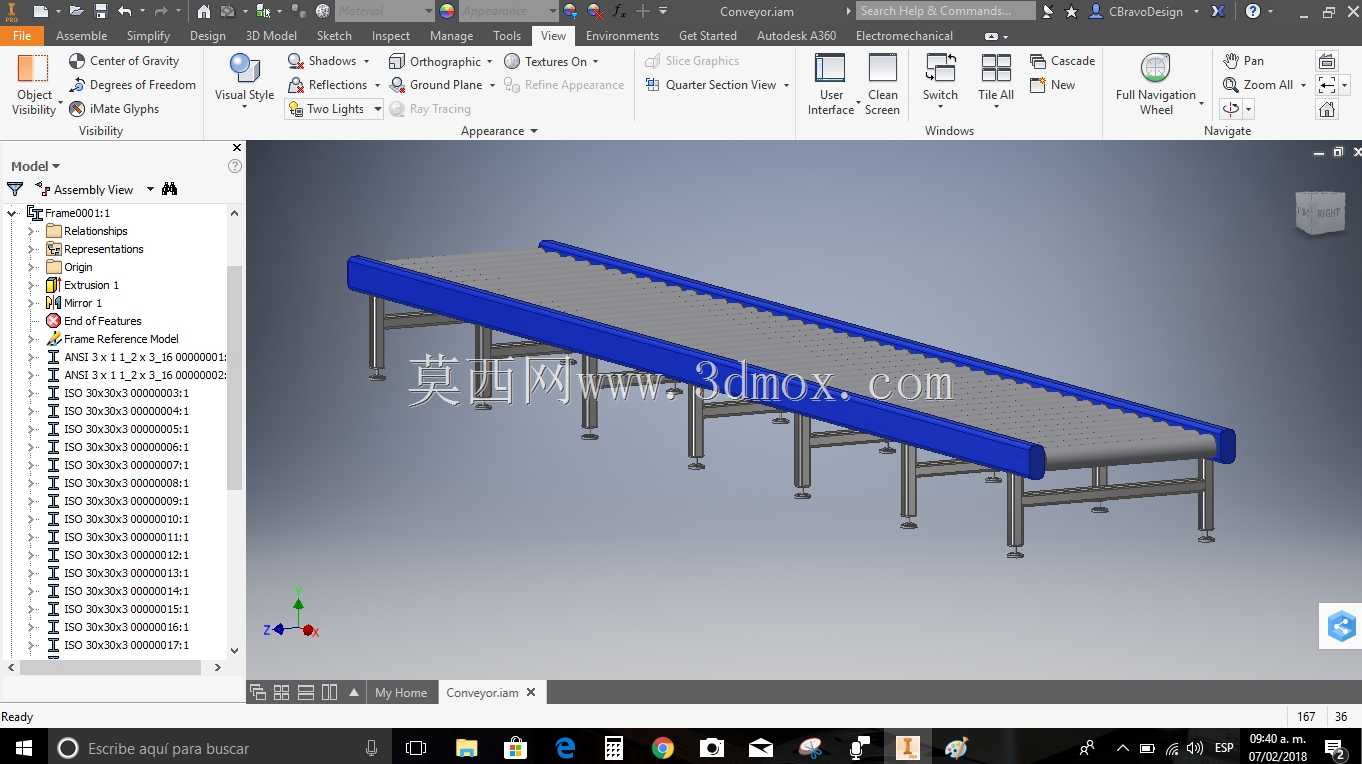Switch to the Assemble tab

pyautogui.click(x=82, y=35)
